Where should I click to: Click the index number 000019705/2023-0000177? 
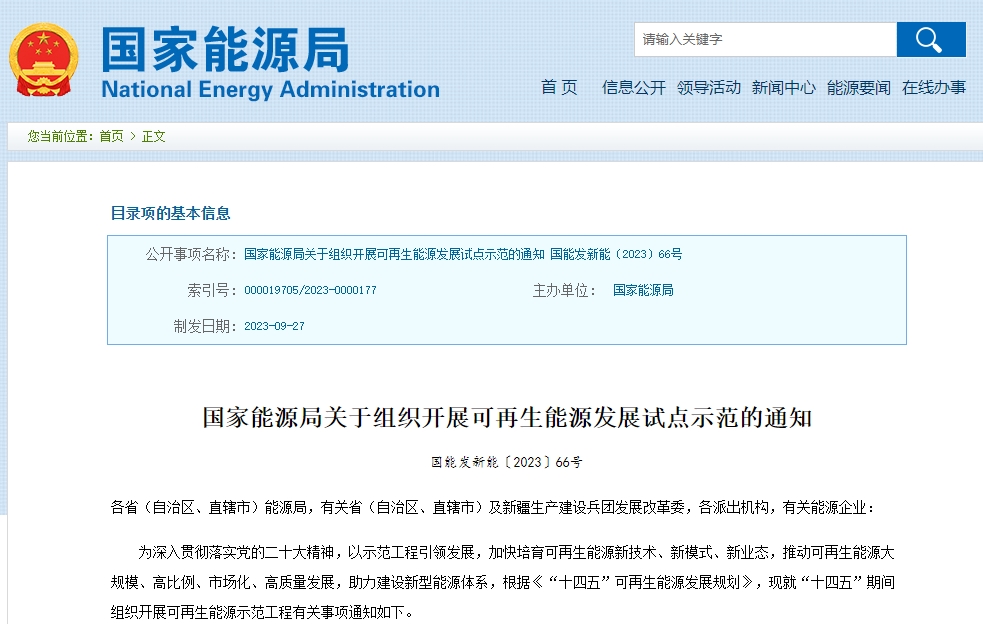tap(310, 290)
